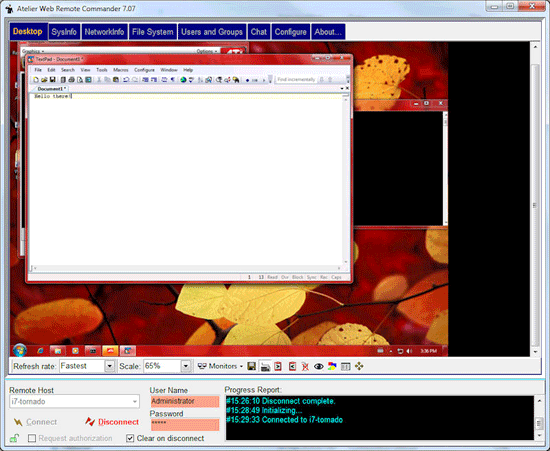
Task: Open Search menu in remote TextPad
Action: point(68,70)
